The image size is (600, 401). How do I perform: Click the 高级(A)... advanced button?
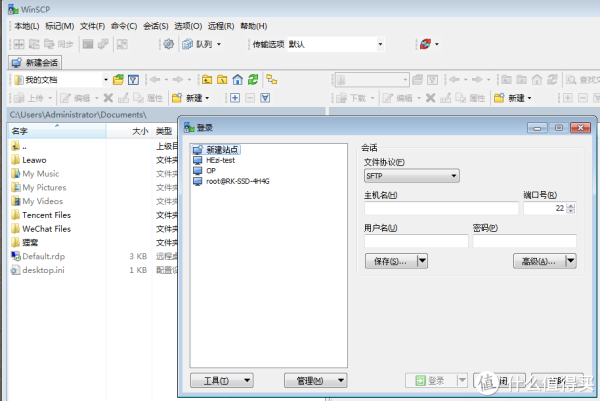pos(537,261)
